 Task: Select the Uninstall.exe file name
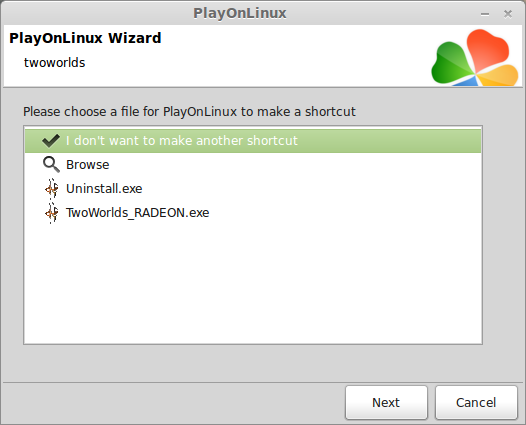104,189
